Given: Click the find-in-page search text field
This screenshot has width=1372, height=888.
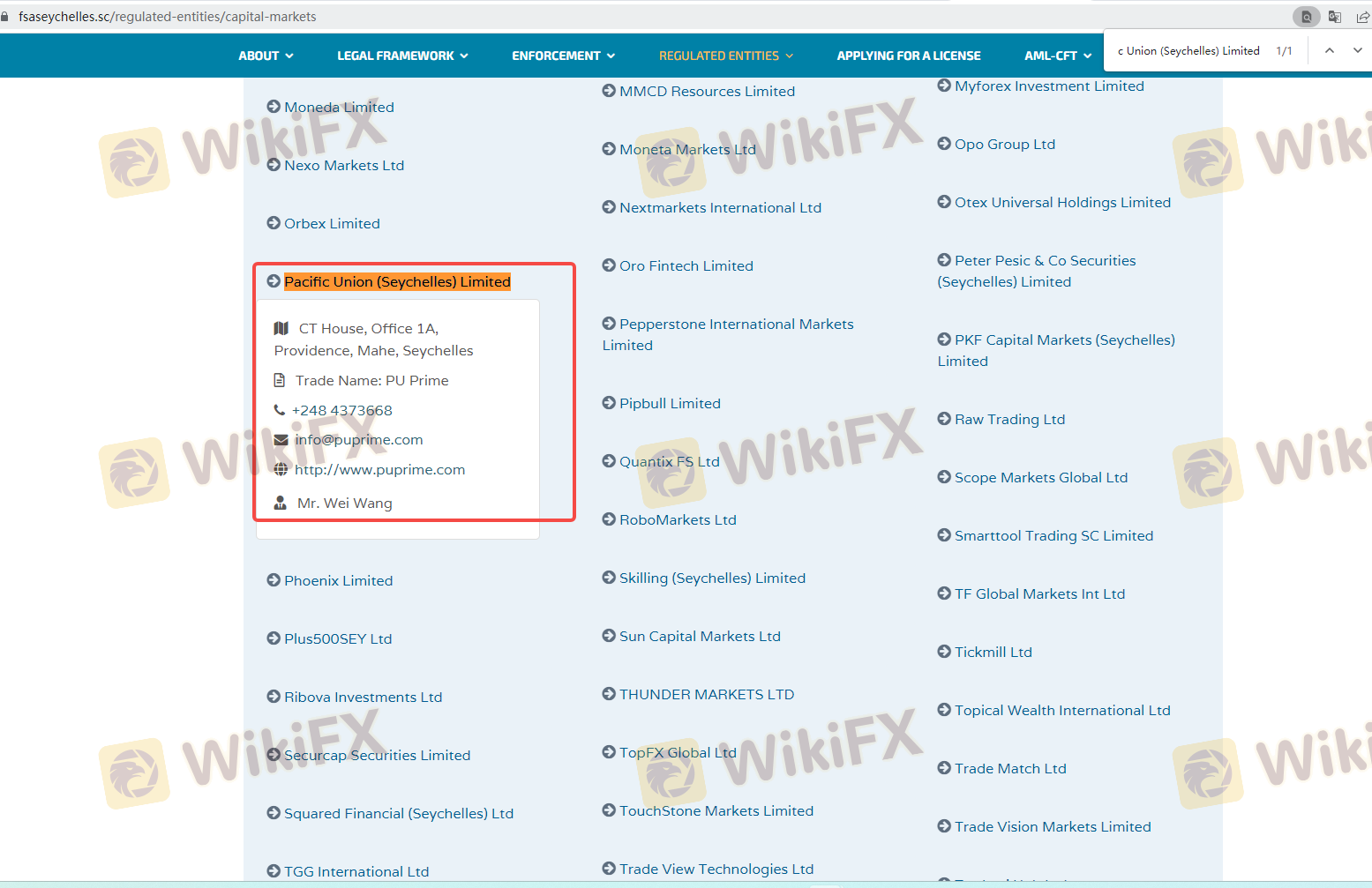Looking at the screenshot, I should tap(1188, 51).
